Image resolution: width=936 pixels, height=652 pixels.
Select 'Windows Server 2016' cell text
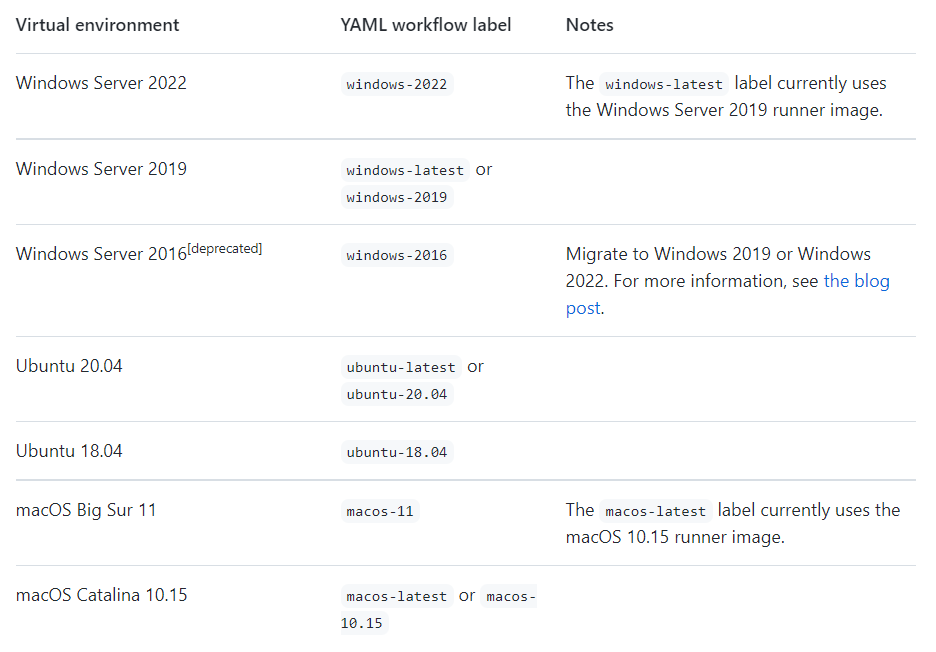click(x=101, y=254)
